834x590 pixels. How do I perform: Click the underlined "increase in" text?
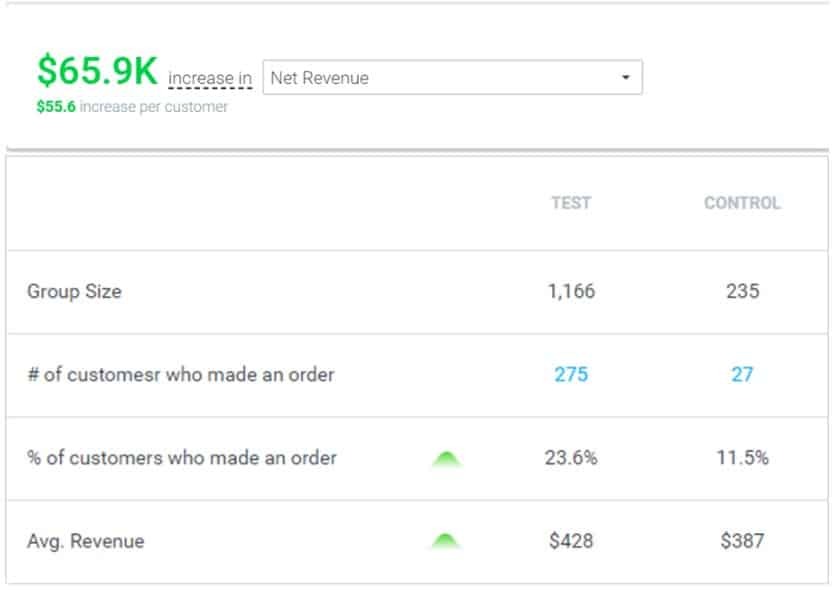pos(210,78)
